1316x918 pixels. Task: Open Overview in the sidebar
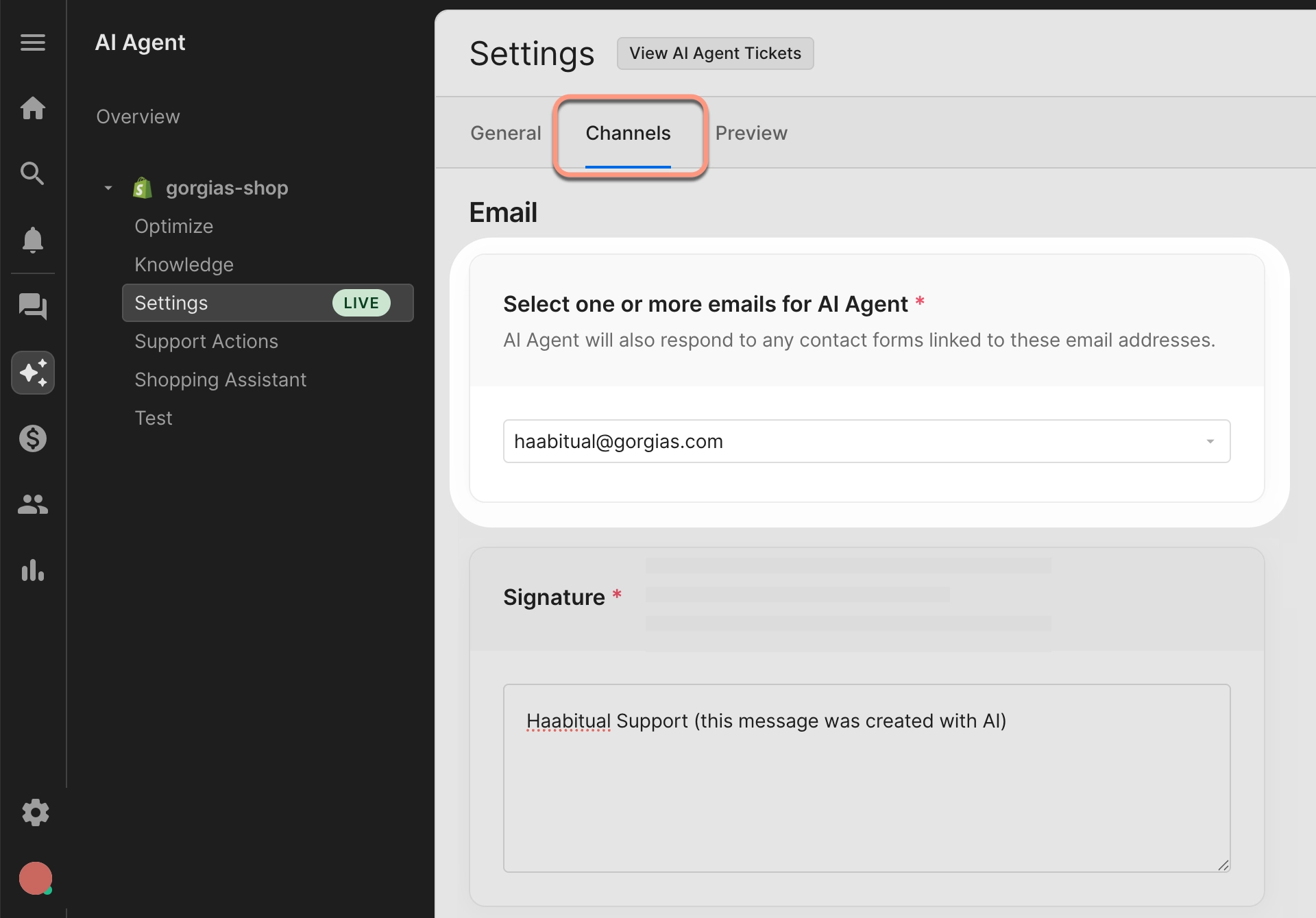pos(138,116)
